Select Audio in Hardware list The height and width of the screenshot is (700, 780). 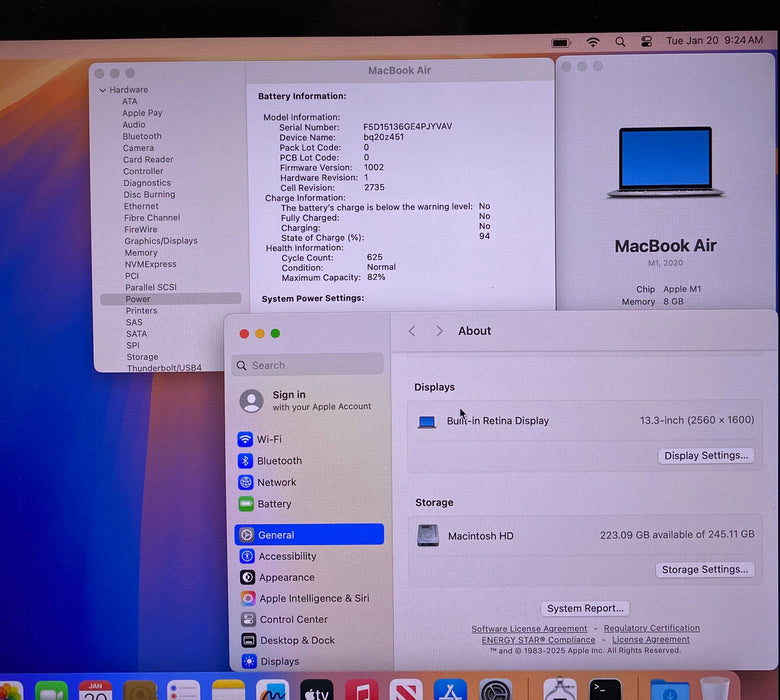134,124
